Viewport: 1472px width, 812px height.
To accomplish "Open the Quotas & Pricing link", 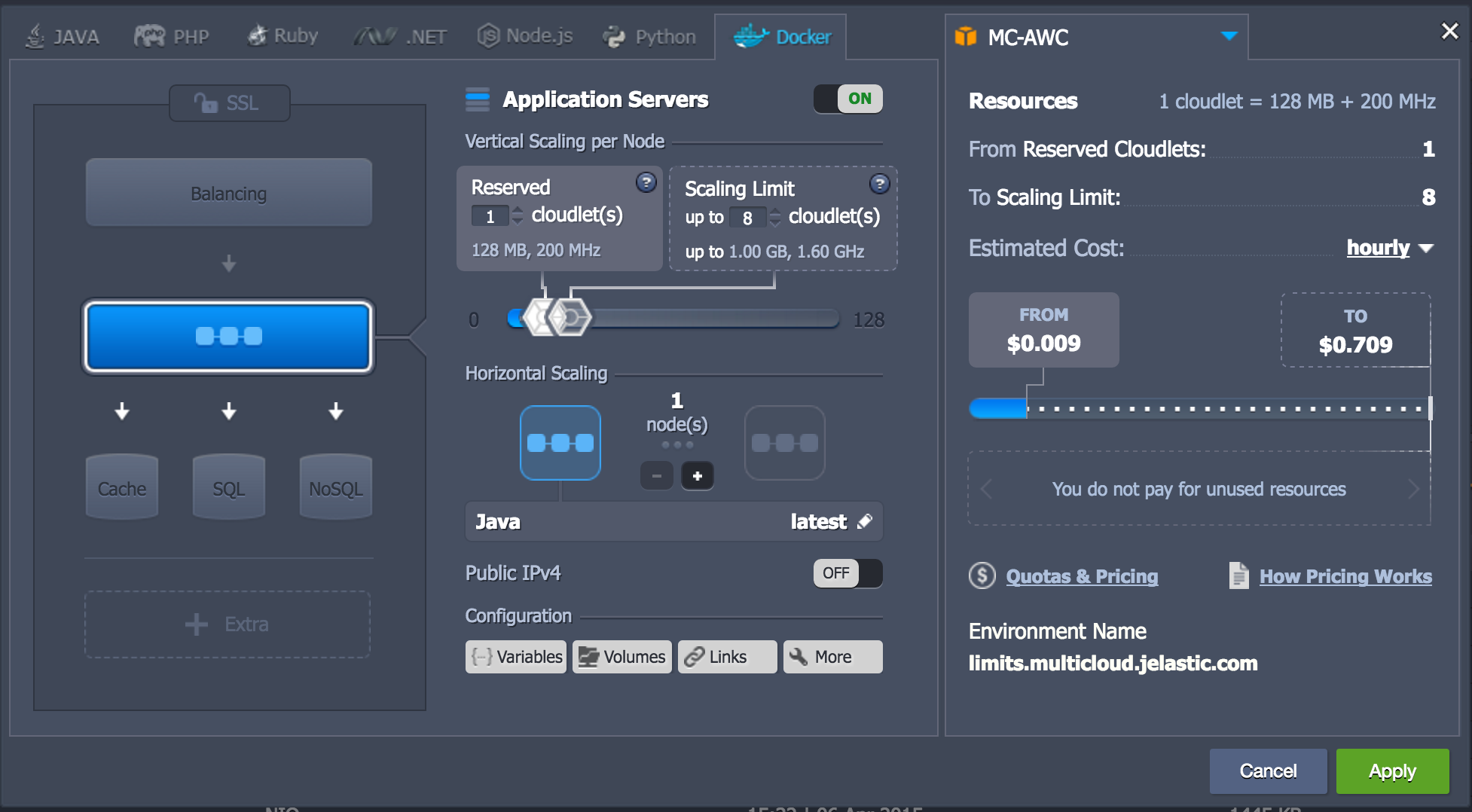I will coord(1082,576).
